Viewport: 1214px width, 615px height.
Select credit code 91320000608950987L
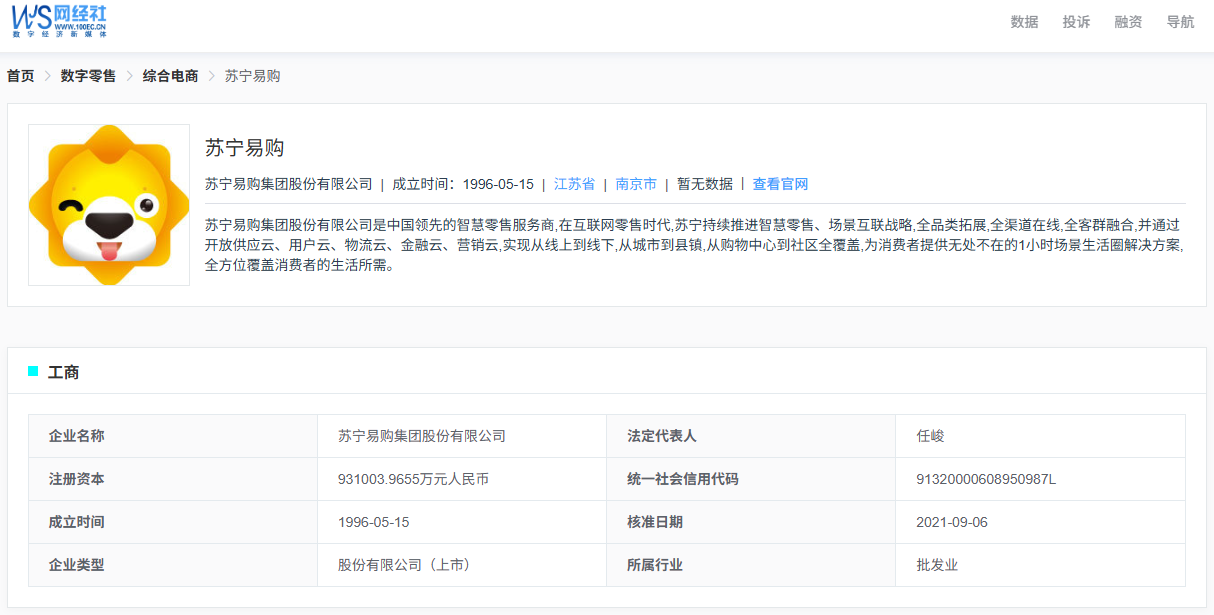click(986, 479)
